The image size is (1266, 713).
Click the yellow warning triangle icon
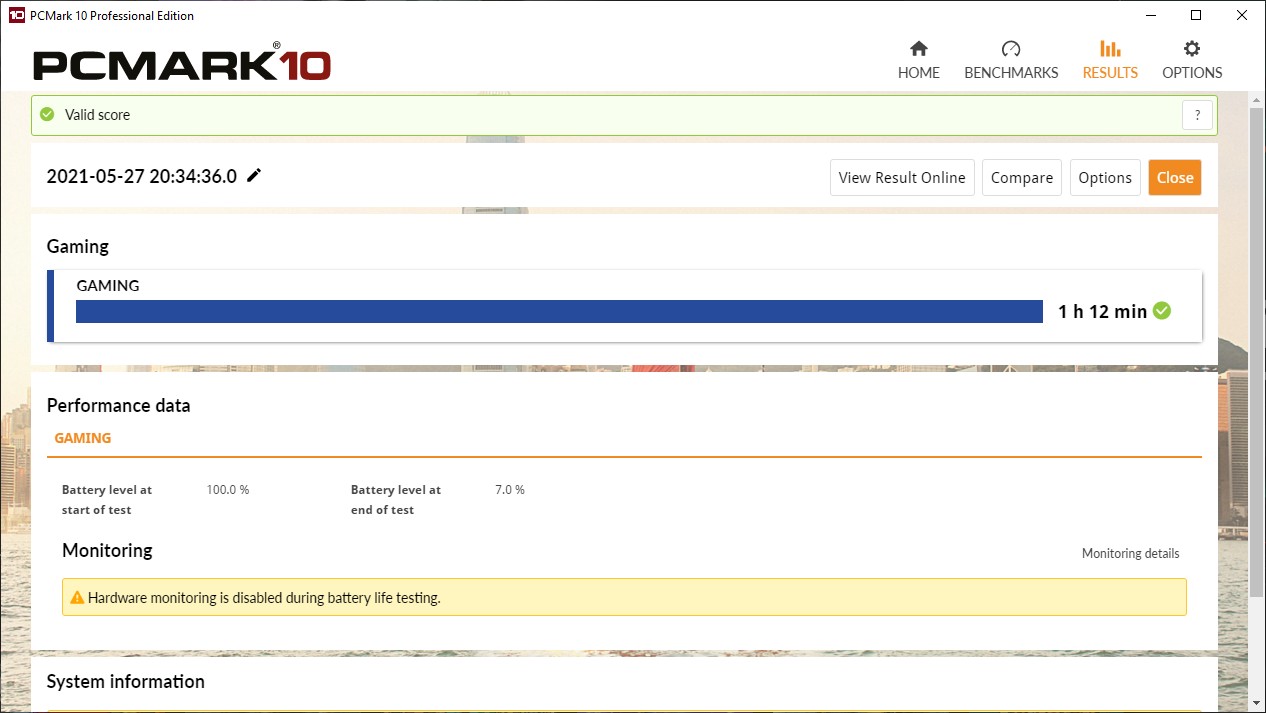76,598
